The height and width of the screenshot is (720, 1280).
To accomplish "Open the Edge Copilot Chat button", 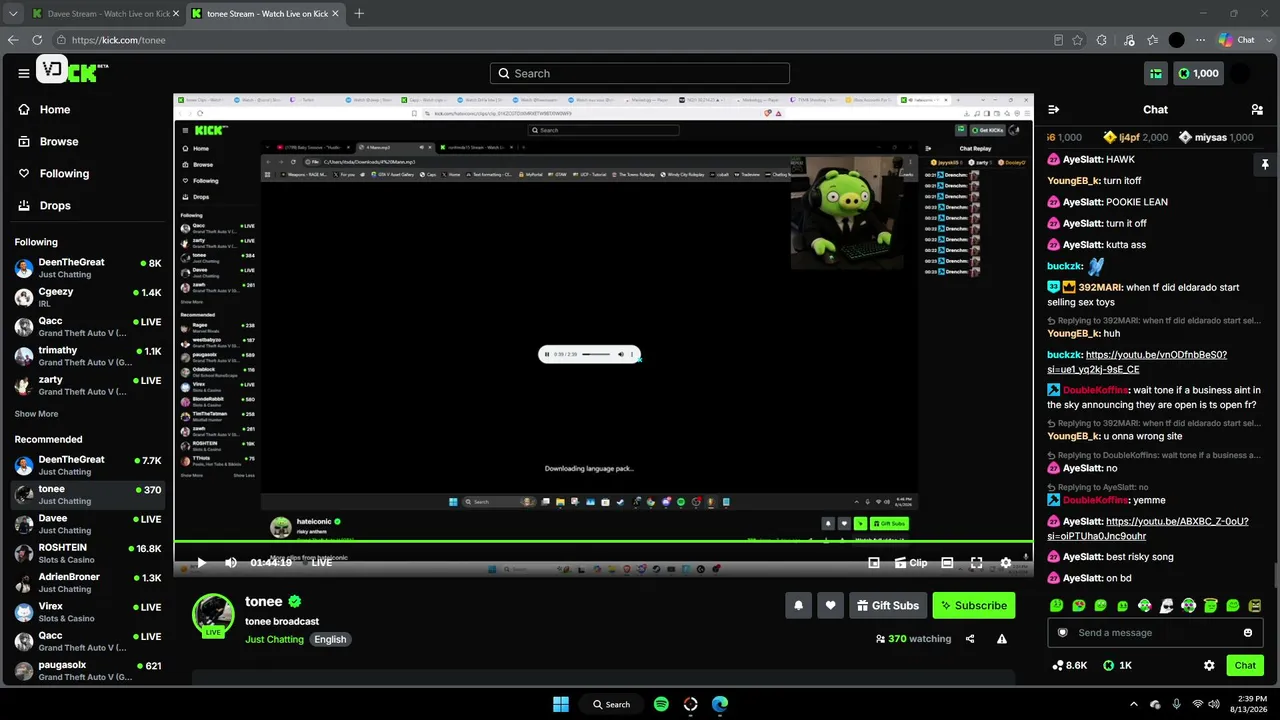I will point(1238,40).
